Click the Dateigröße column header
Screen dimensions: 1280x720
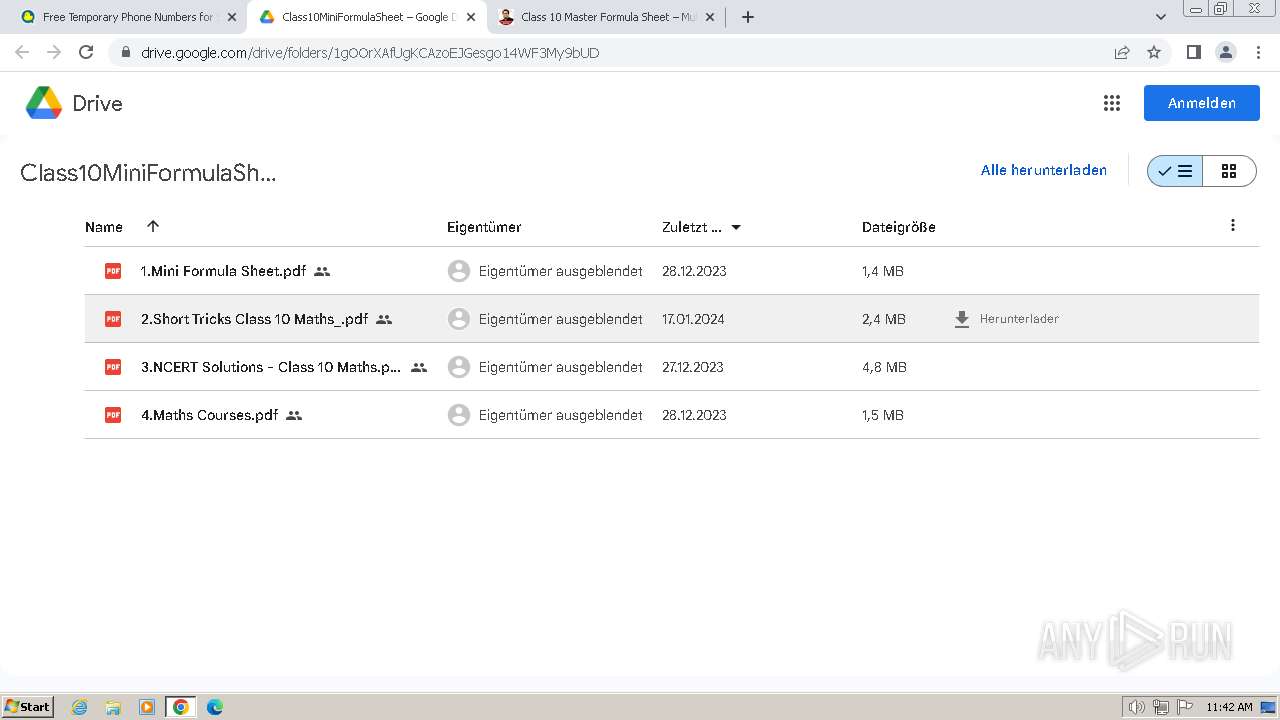click(x=899, y=227)
